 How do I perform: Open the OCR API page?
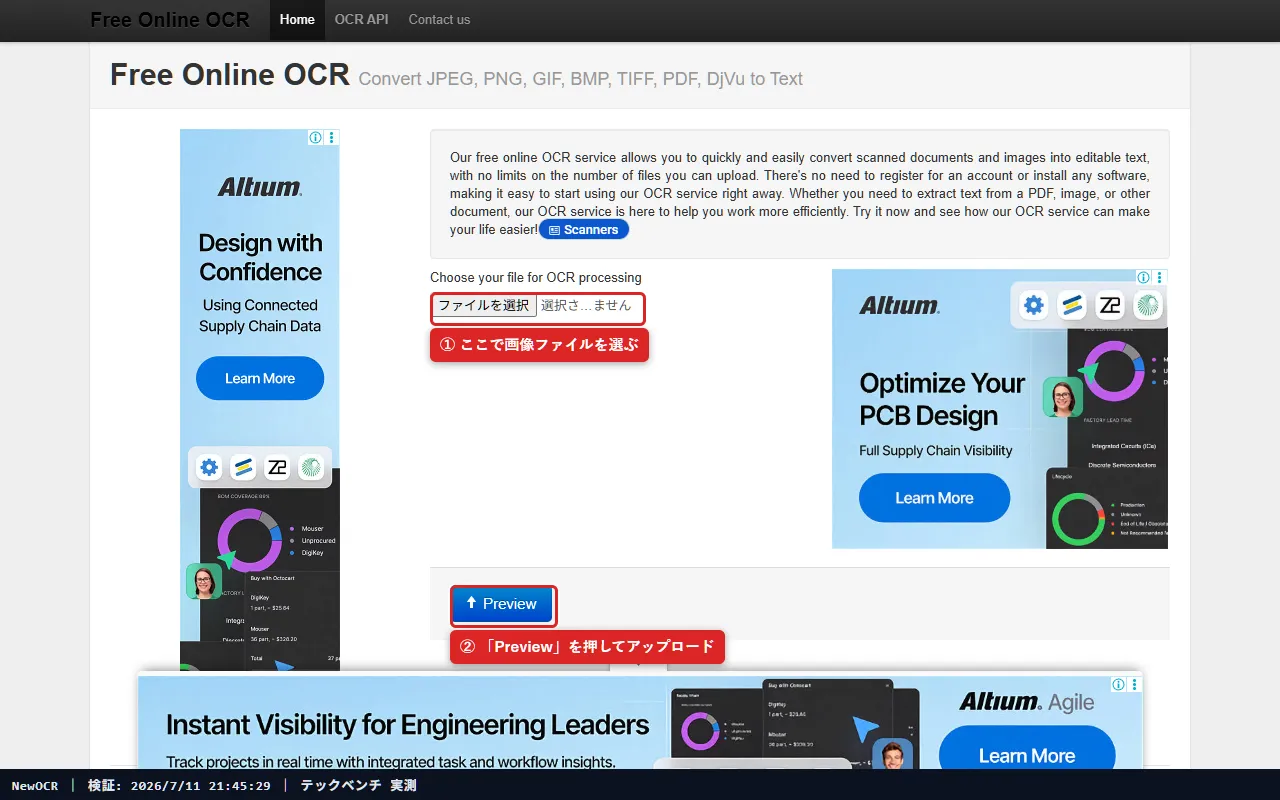tap(362, 20)
